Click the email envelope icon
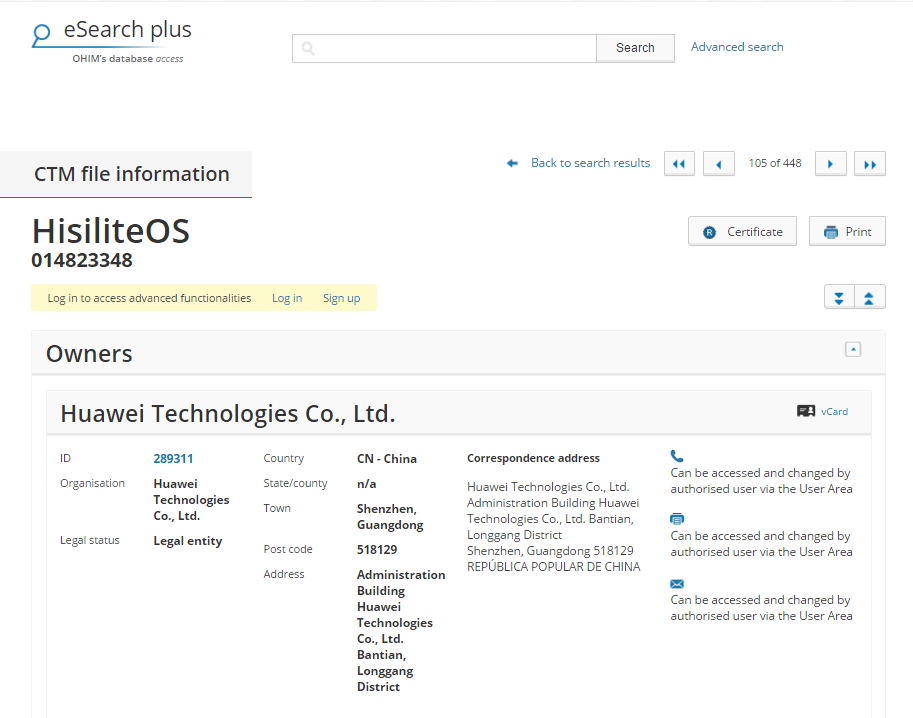Screen dimensions: 913x718 pos(677,583)
